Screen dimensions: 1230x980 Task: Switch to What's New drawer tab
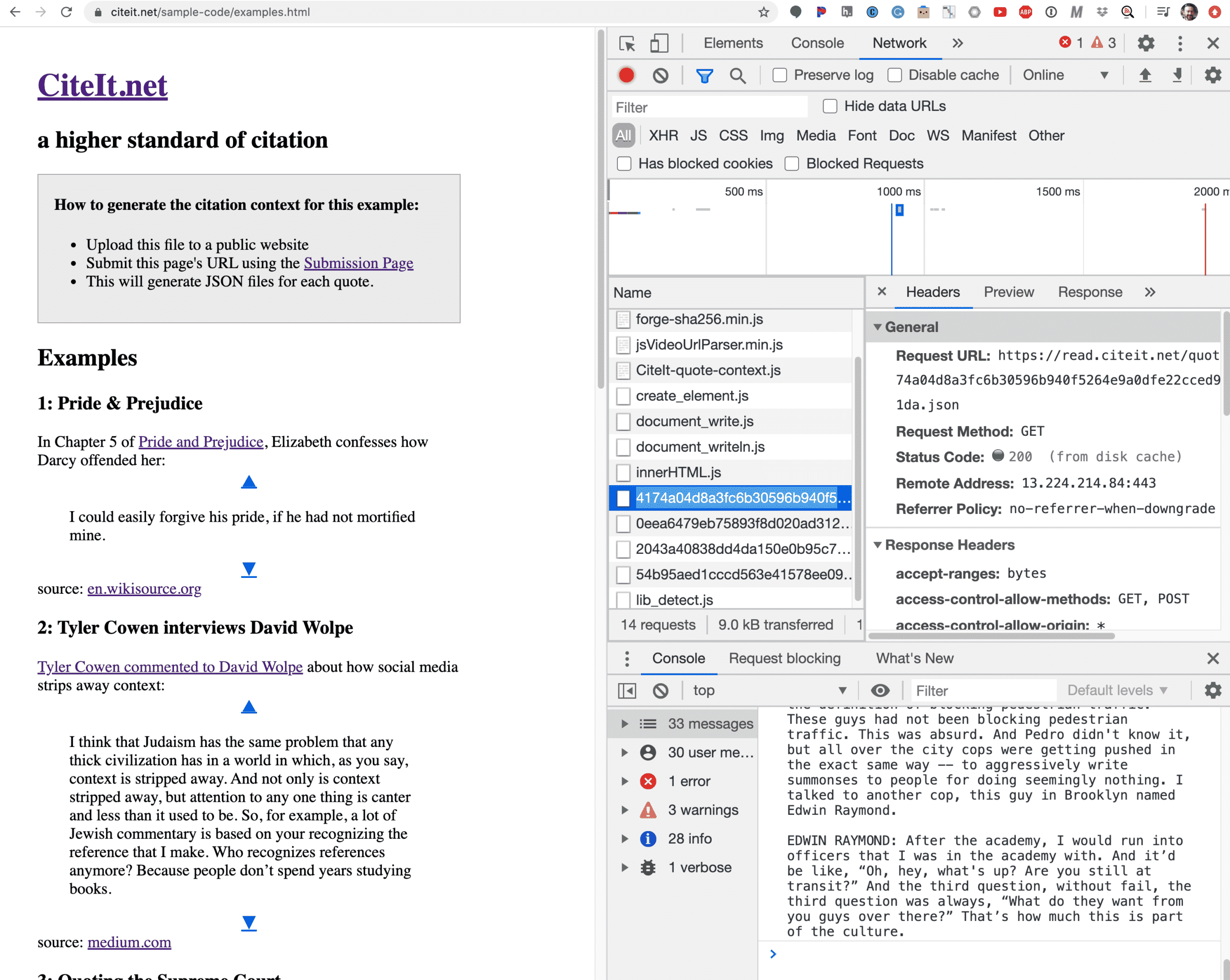914,659
